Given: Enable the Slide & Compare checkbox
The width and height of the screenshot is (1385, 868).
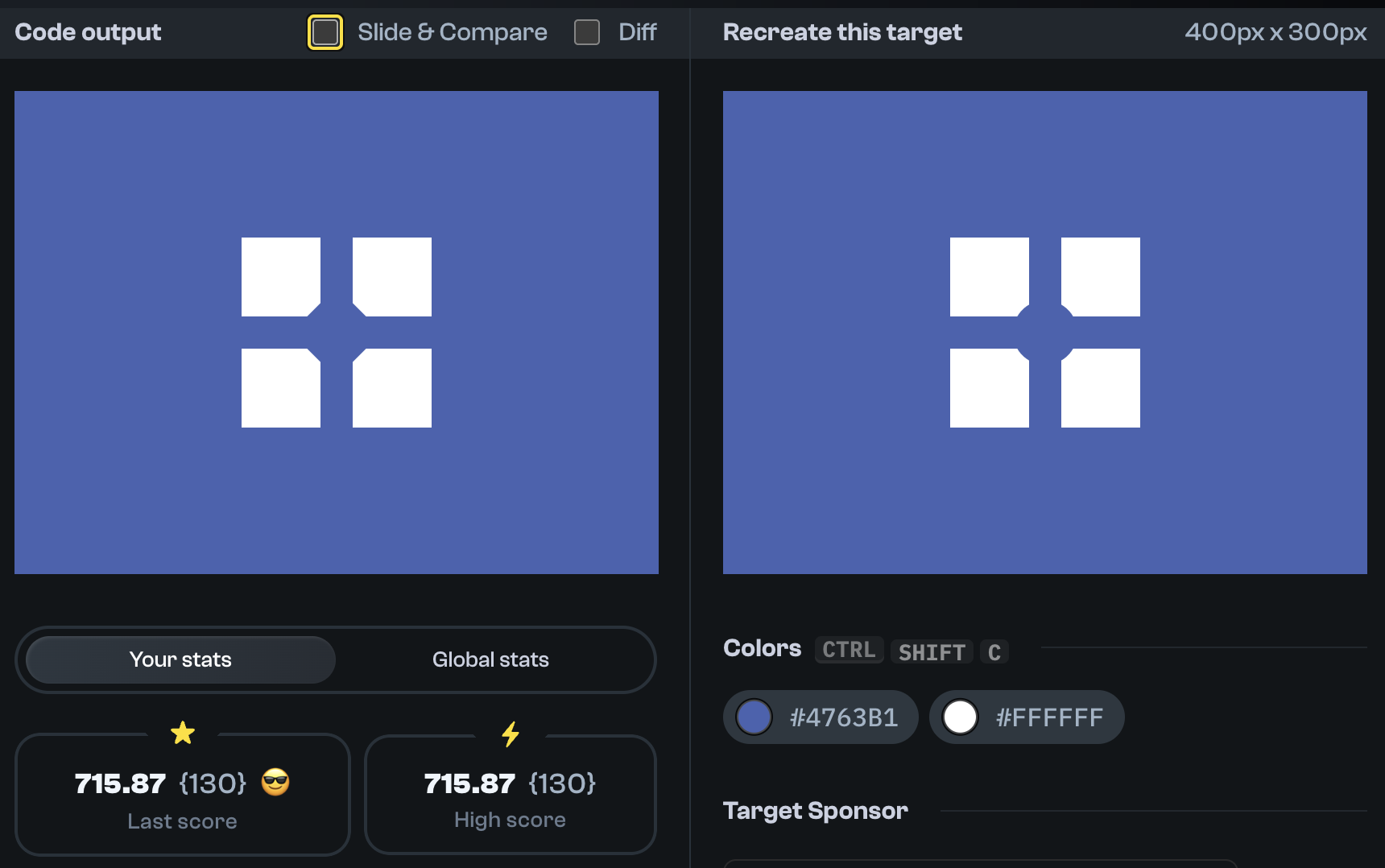Looking at the screenshot, I should point(325,32).
